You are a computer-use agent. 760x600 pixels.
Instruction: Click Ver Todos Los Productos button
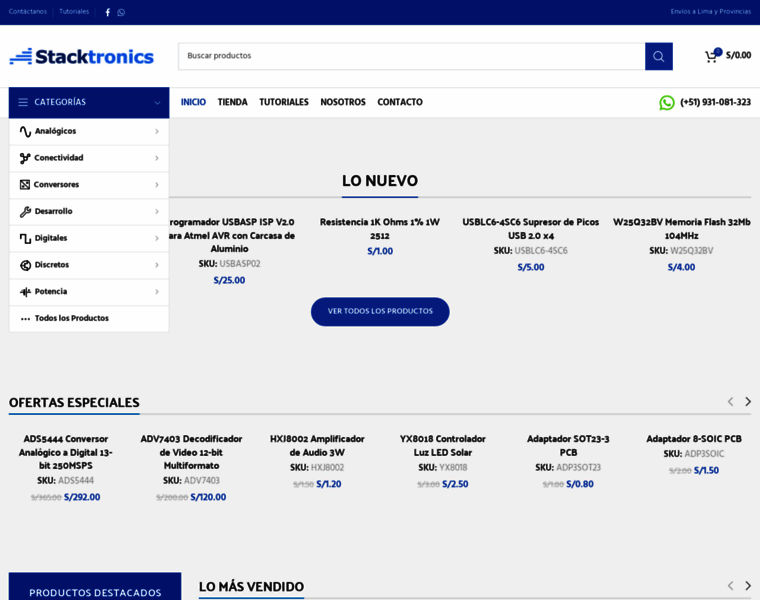click(x=380, y=311)
